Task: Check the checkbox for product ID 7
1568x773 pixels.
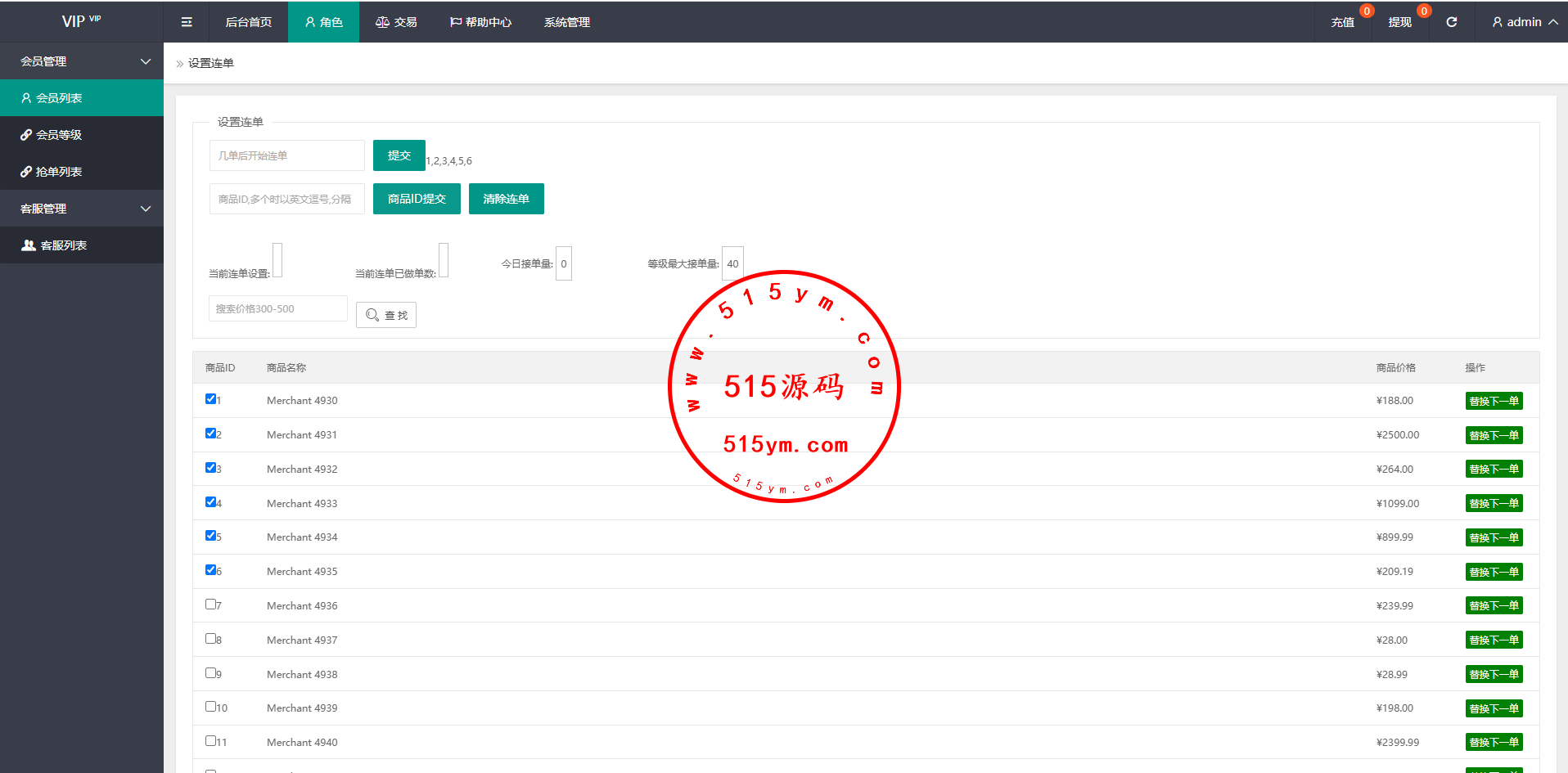Action: [x=210, y=604]
